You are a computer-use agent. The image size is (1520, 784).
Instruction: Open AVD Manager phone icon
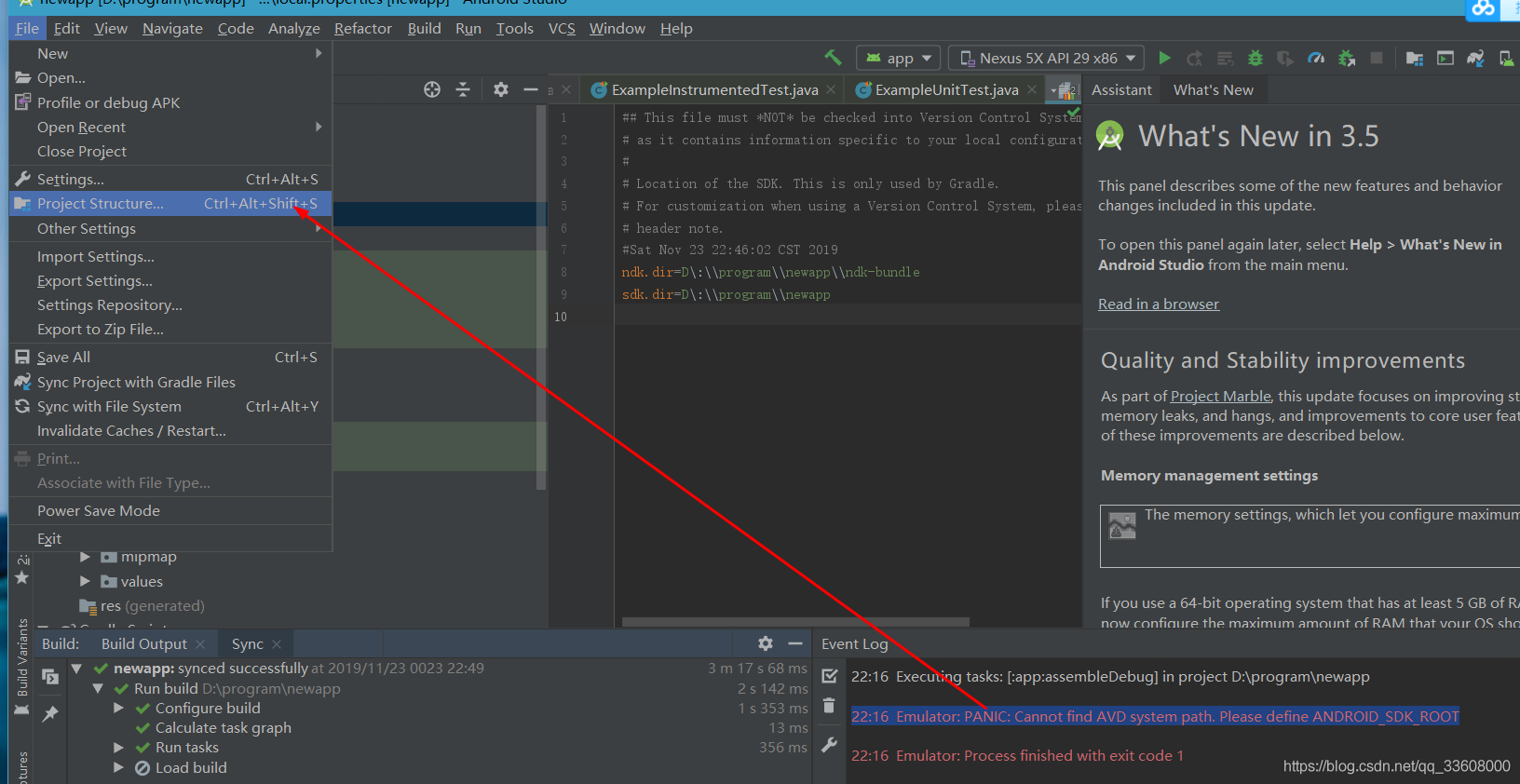click(1506, 59)
